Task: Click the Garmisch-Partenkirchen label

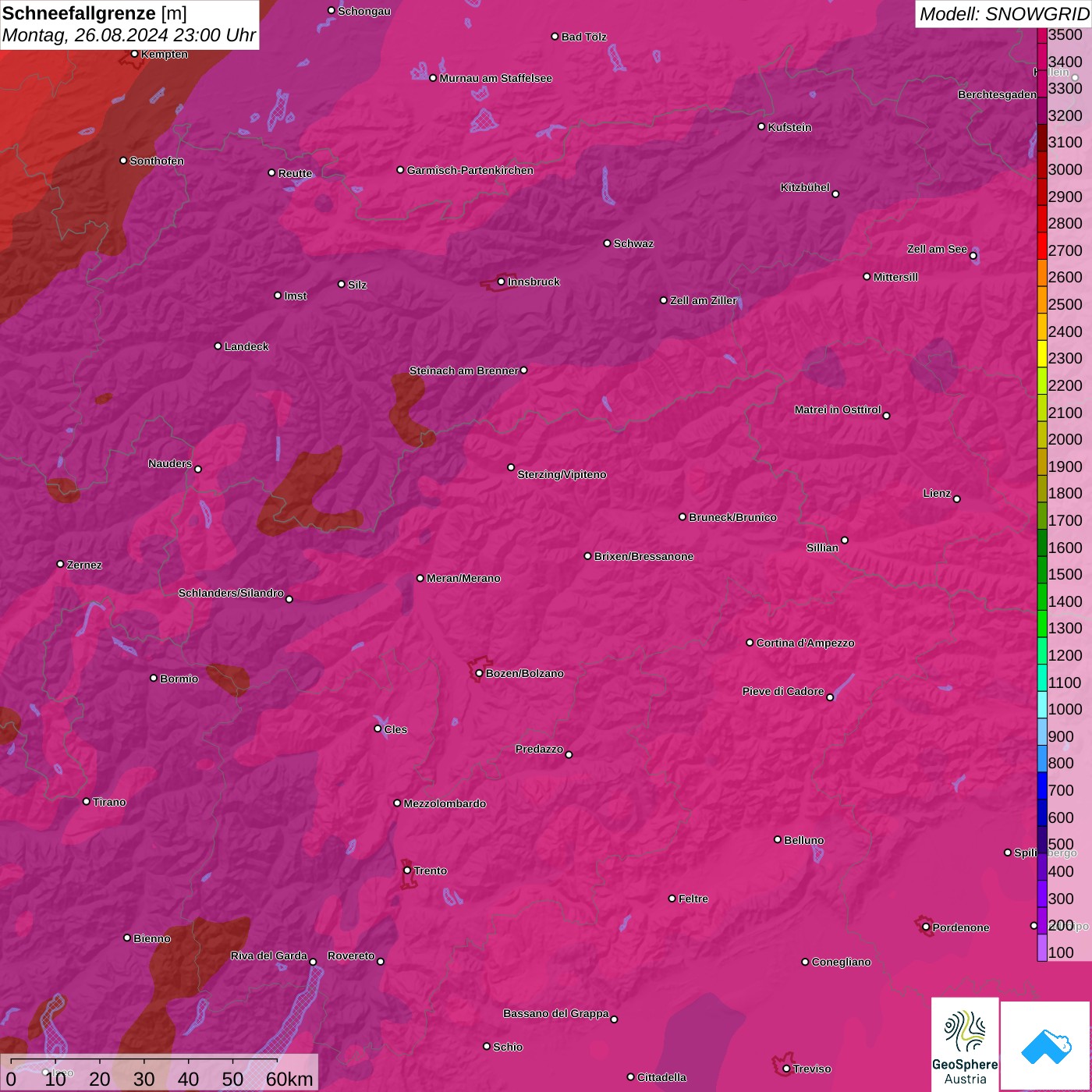Action: point(470,170)
